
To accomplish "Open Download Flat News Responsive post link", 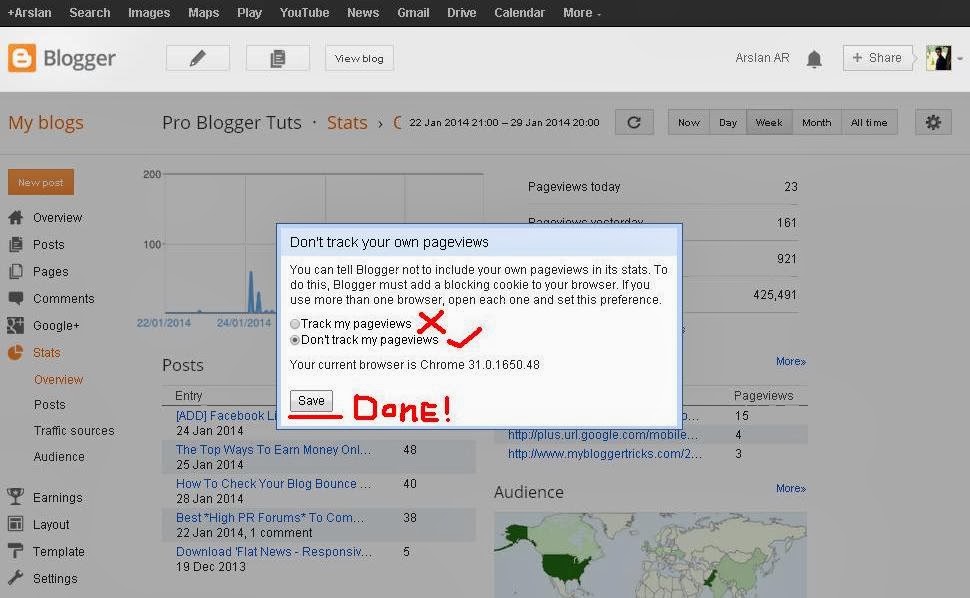I will point(274,552).
